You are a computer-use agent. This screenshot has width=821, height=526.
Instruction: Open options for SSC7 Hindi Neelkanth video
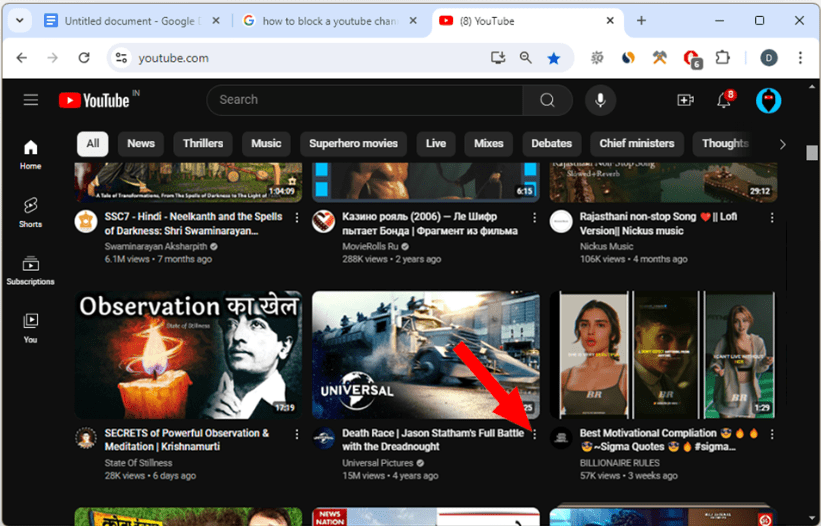[x=297, y=218]
